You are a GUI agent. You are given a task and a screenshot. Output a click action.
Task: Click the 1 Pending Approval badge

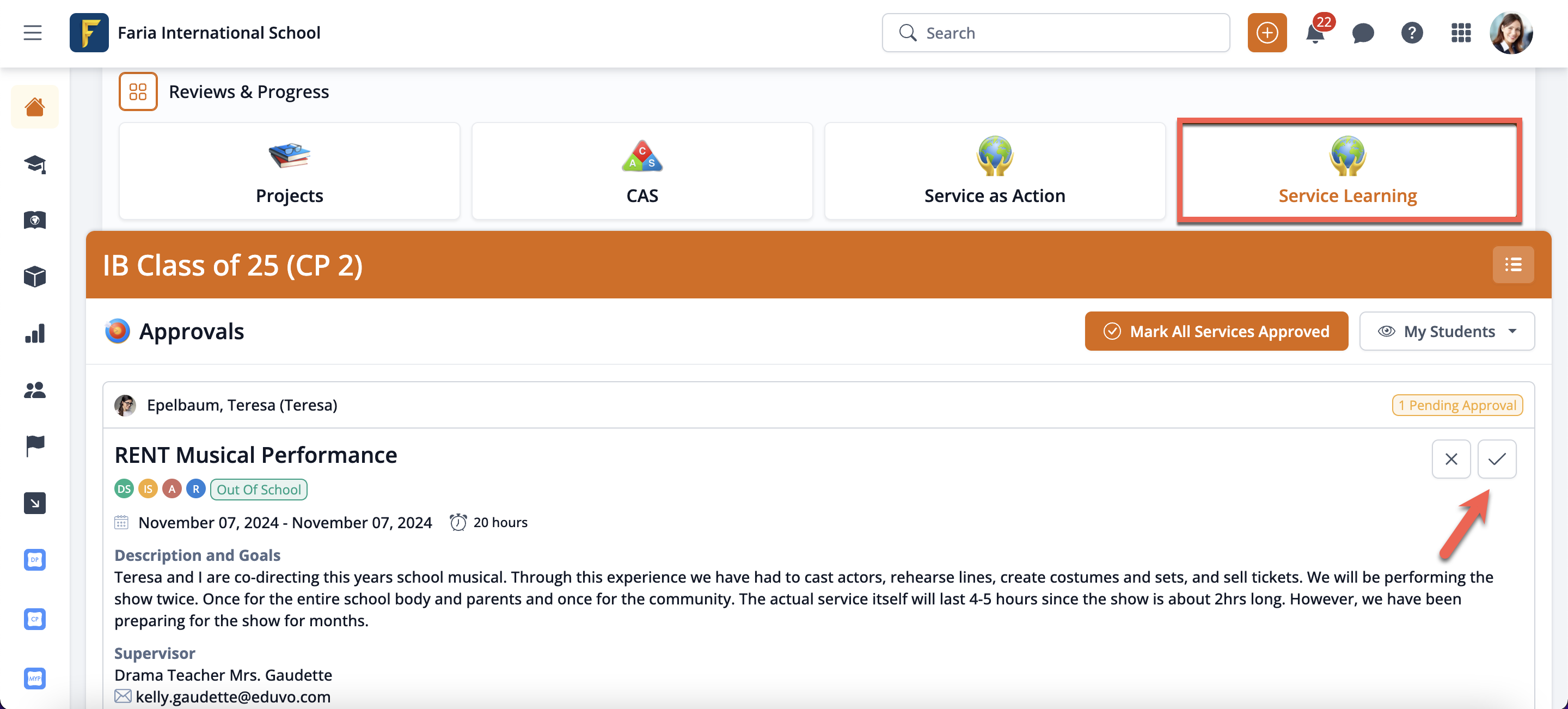point(1457,405)
